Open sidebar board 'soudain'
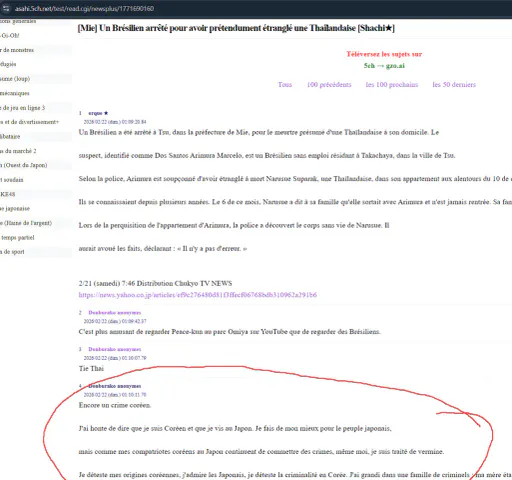Viewport: 512px width, 480px height. click(x=12, y=180)
